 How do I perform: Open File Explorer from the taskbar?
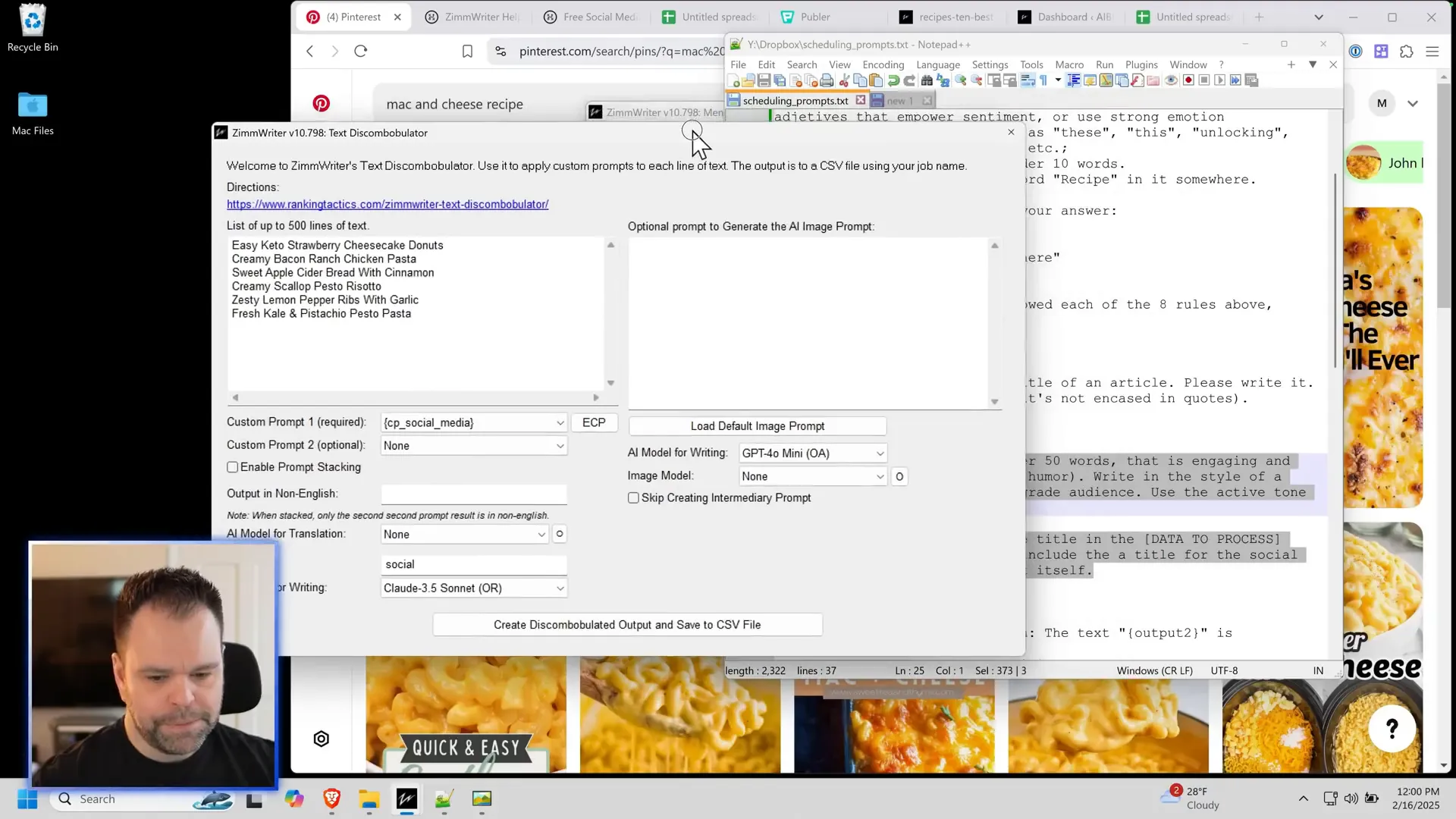coord(369,799)
